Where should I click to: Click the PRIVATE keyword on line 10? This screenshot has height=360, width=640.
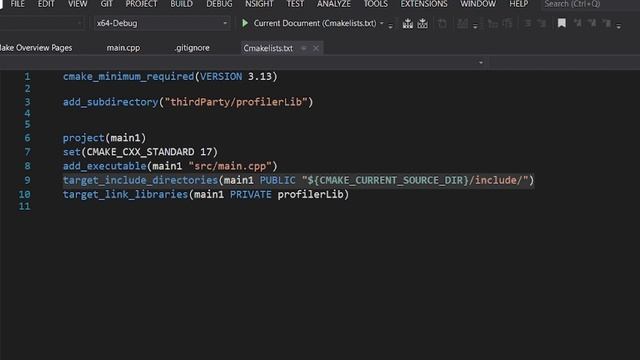251,194
